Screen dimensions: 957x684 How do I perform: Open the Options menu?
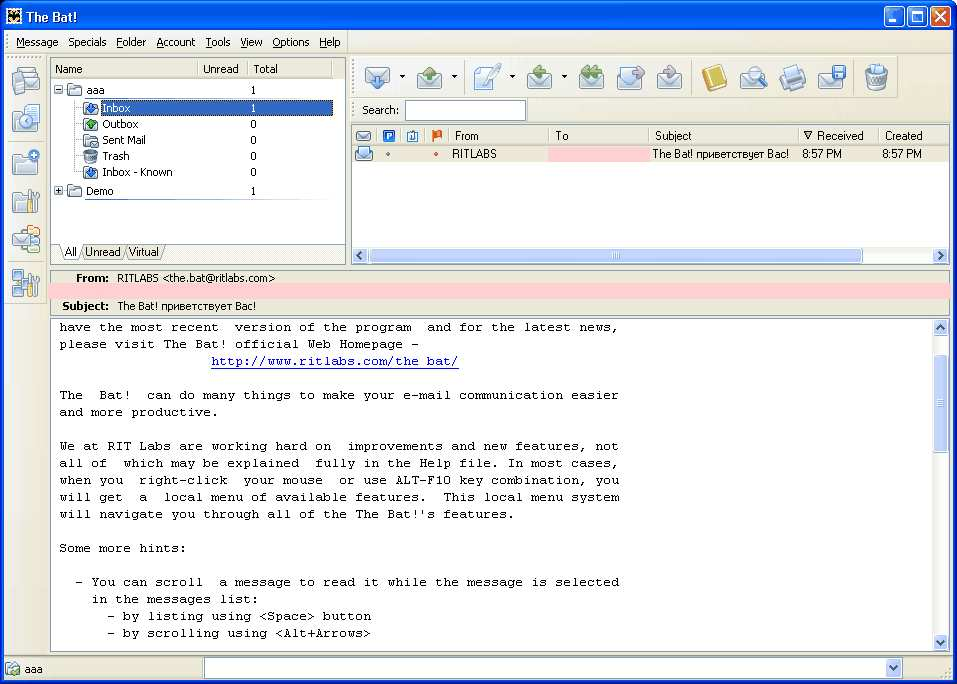coord(291,42)
